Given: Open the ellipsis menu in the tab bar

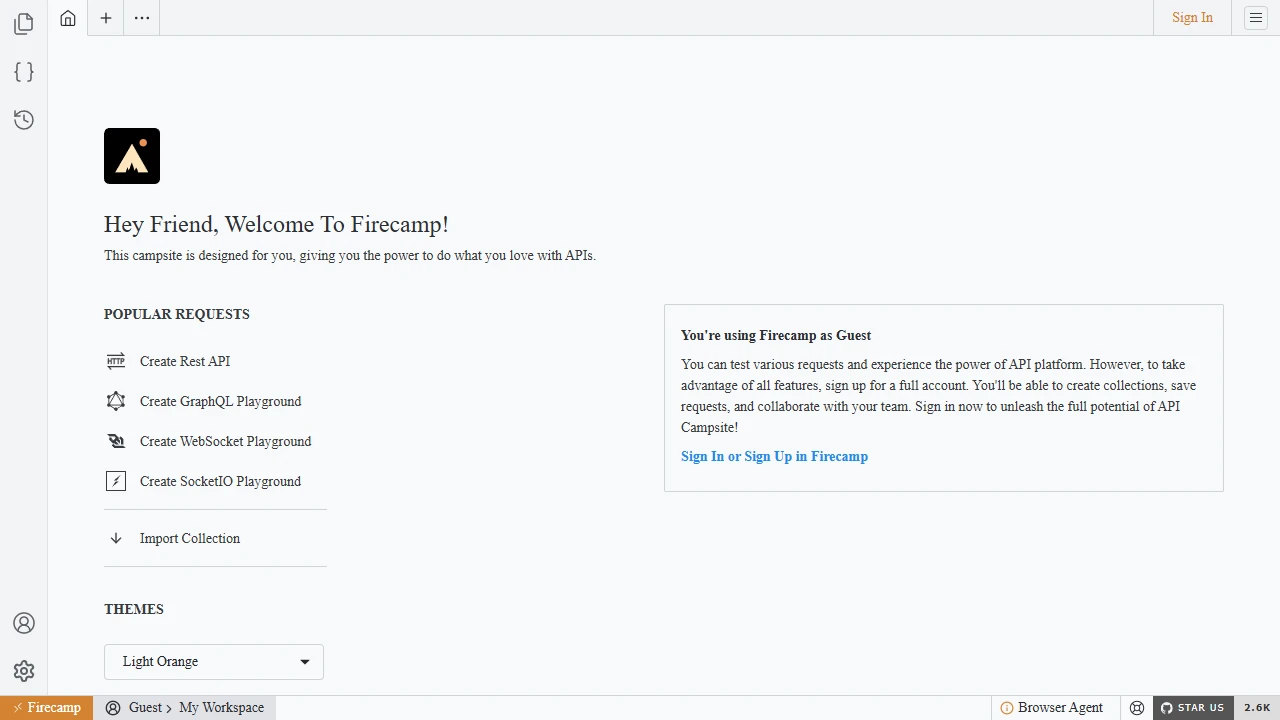Looking at the screenshot, I should coord(141,17).
